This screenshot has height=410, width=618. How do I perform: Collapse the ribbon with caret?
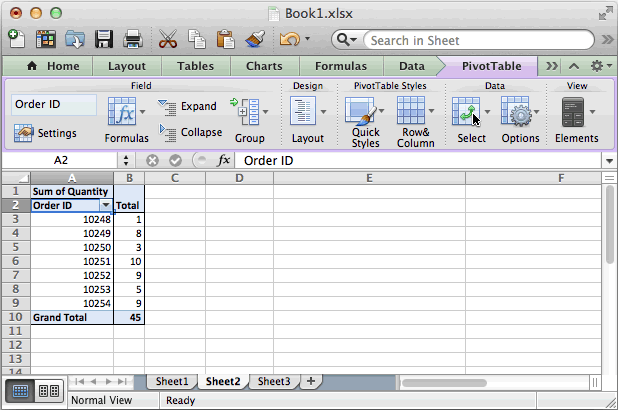pos(574,66)
